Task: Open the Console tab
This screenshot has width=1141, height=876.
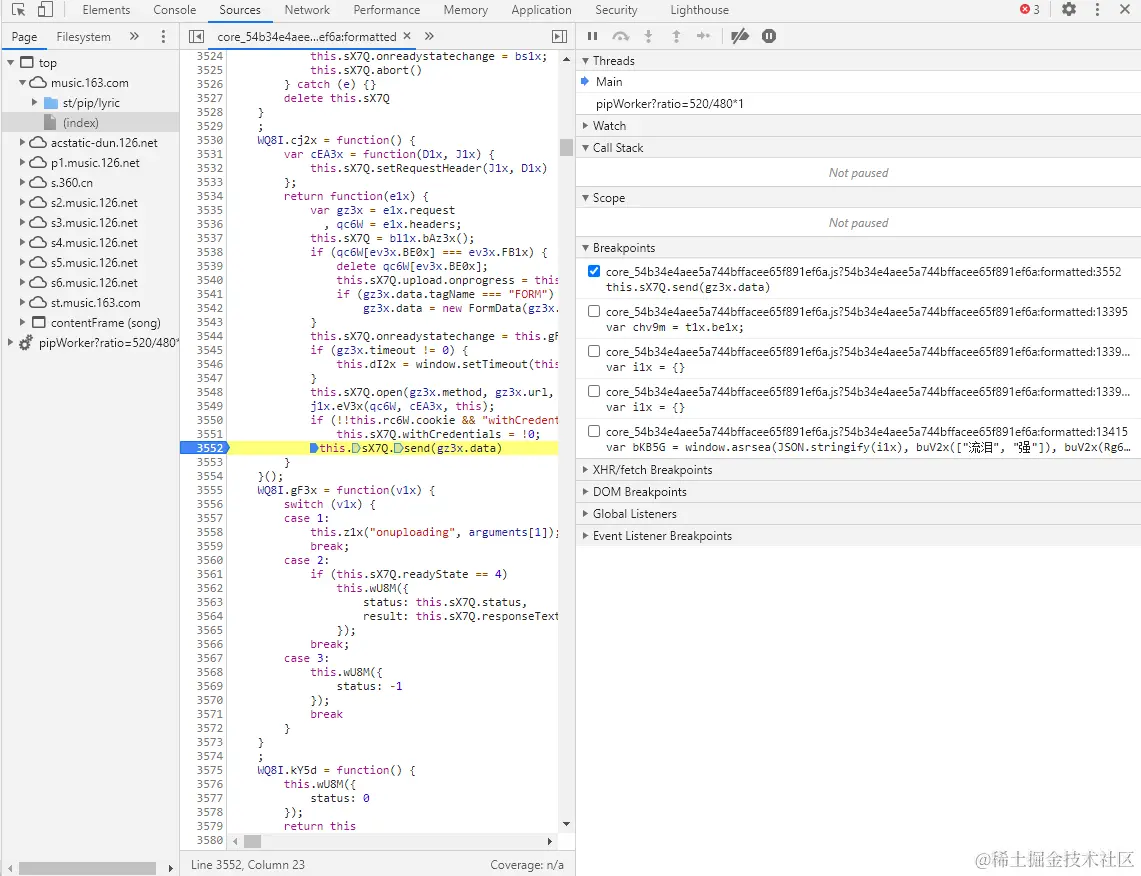Action: (x=175, y=10)
